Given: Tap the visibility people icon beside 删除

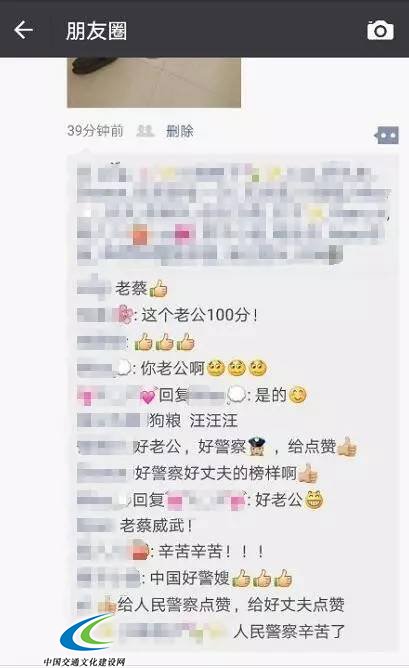Looking at the screenshot, I should tap(145, 131).
